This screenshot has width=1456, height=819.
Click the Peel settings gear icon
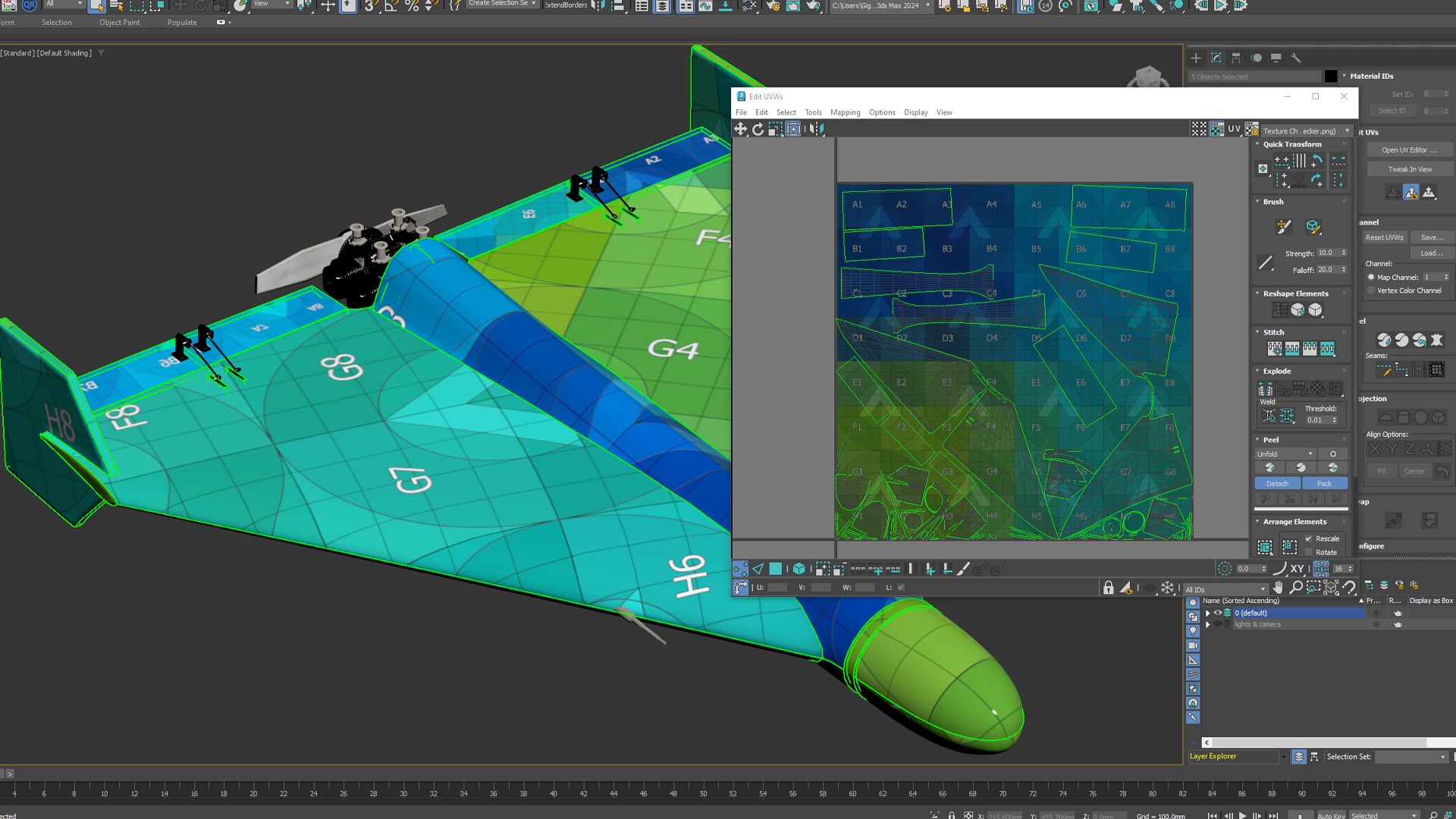coord(1332,454)
